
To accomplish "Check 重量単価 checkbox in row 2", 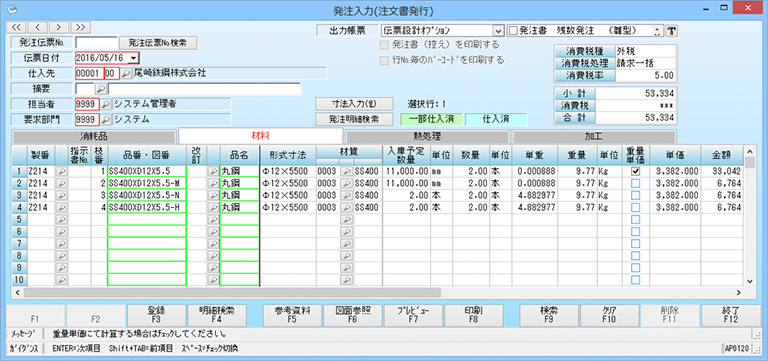I will [635, 183].
